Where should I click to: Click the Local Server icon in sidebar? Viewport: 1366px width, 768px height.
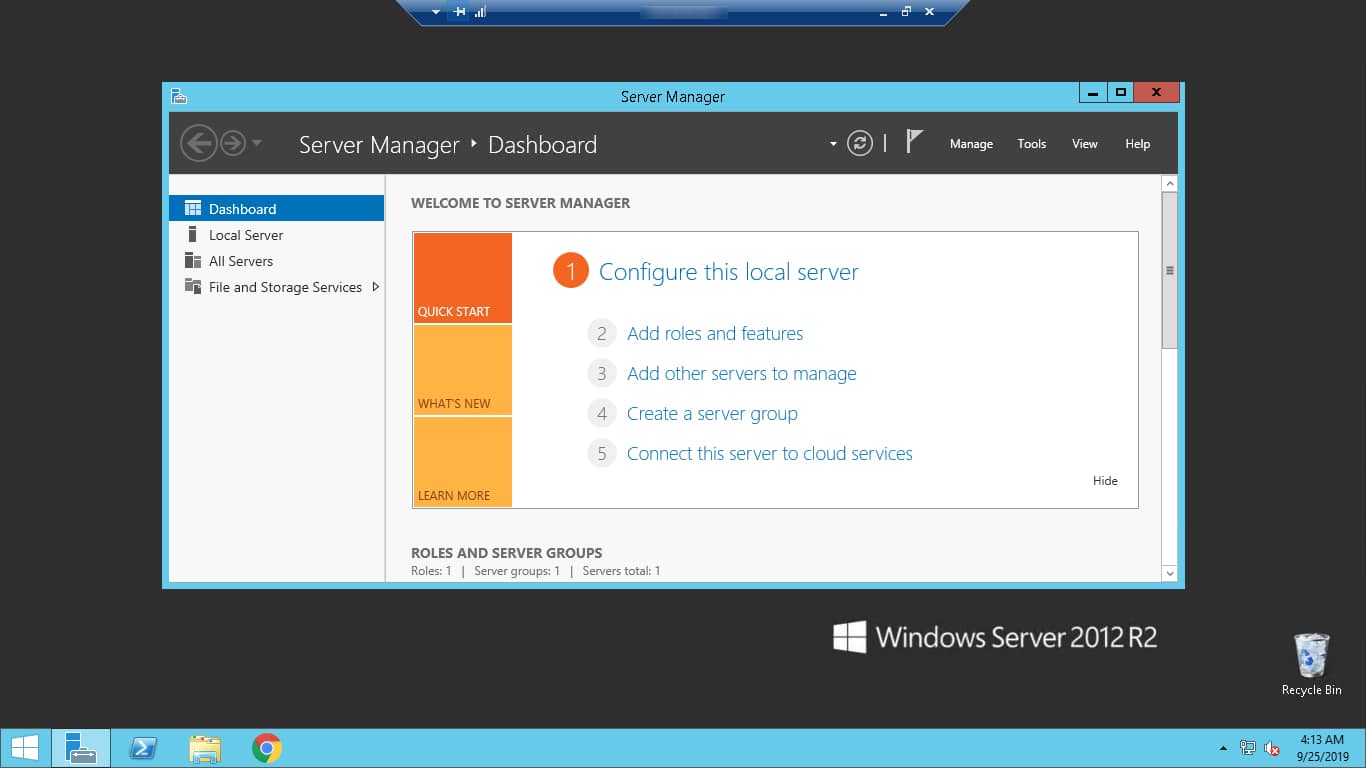click(x=193, y=234)
